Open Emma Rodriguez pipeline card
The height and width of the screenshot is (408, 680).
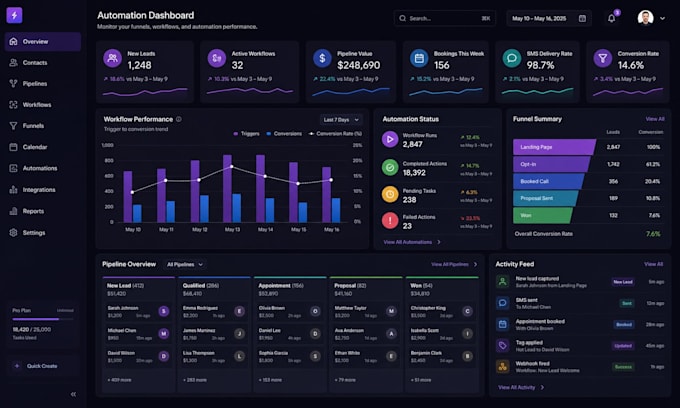pyautogui.click(x=214, y=311)
